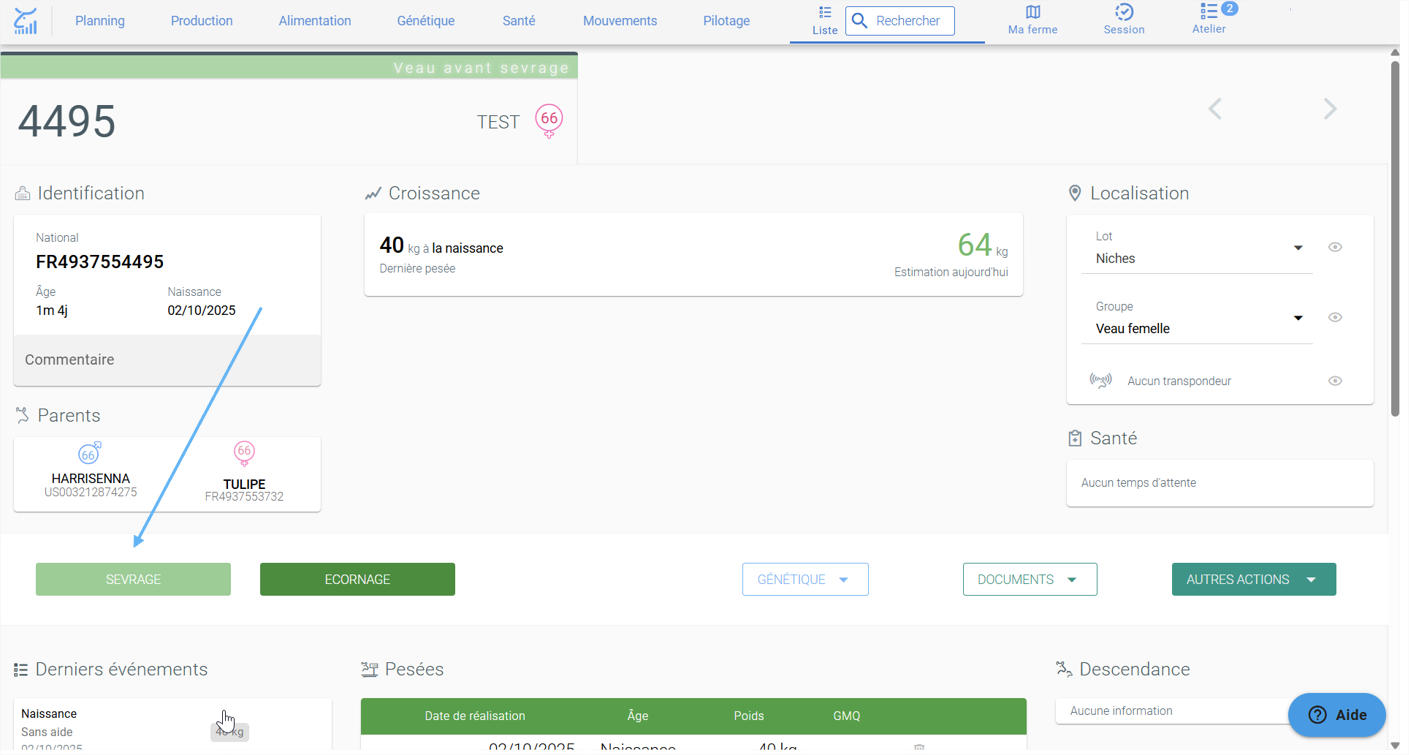
Task: Click the Pesées scale icon
Action: tap(370, 669)
